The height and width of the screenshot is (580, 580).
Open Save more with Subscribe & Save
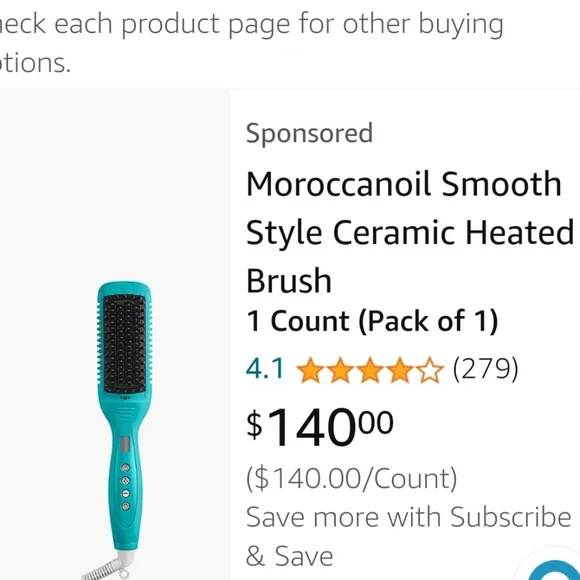pyautogui.click(x=409, y=536)
